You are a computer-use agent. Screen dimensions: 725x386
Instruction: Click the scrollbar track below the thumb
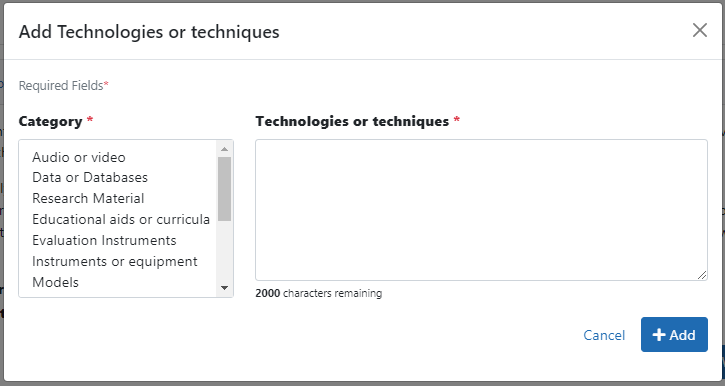point(224,251)
